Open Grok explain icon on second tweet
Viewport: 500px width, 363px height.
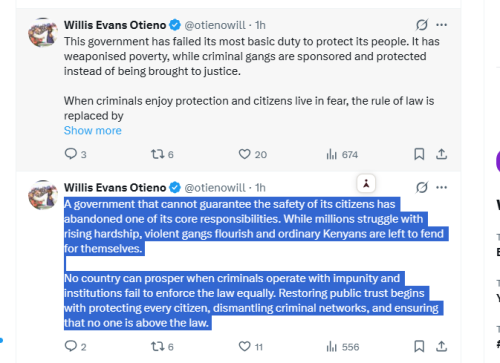pyautogui.click(x=422, y=187)
